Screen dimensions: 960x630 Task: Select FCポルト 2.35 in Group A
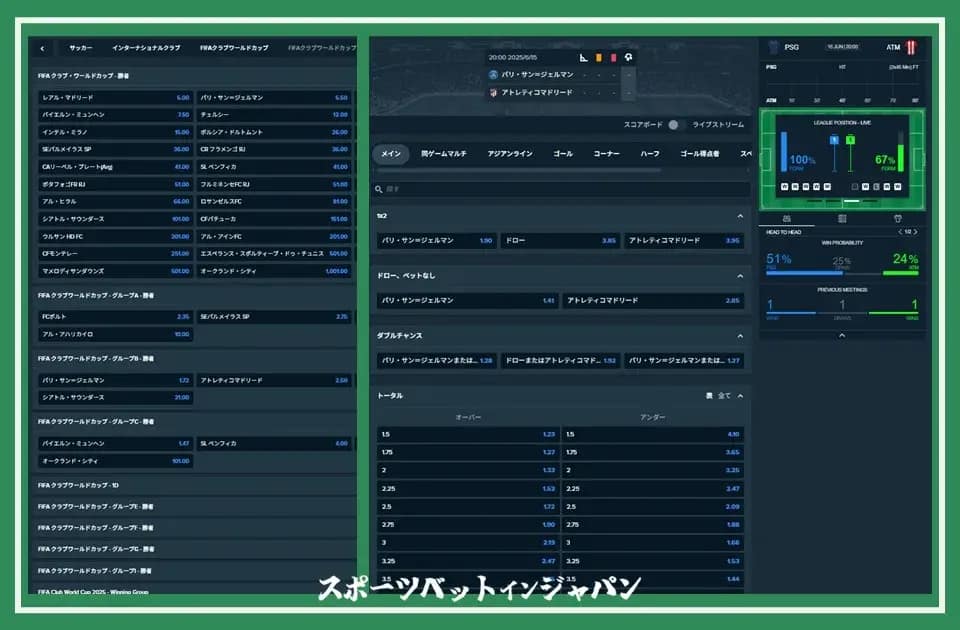pos(115,317)
